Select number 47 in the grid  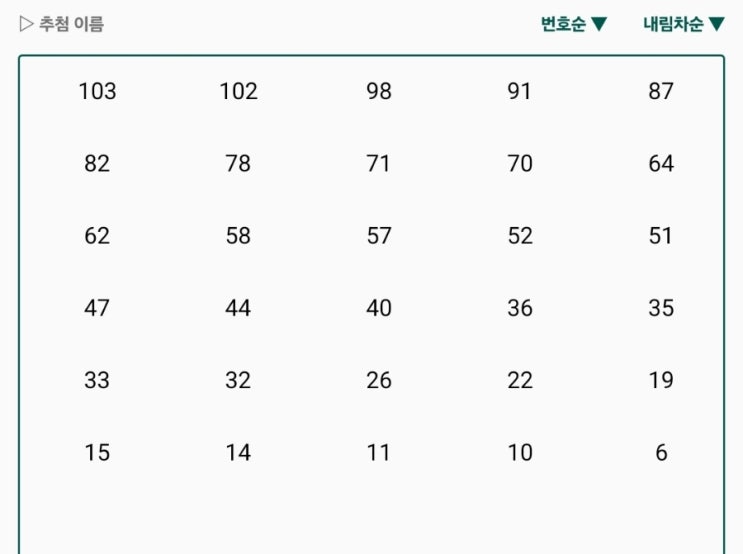coord(97,308)
